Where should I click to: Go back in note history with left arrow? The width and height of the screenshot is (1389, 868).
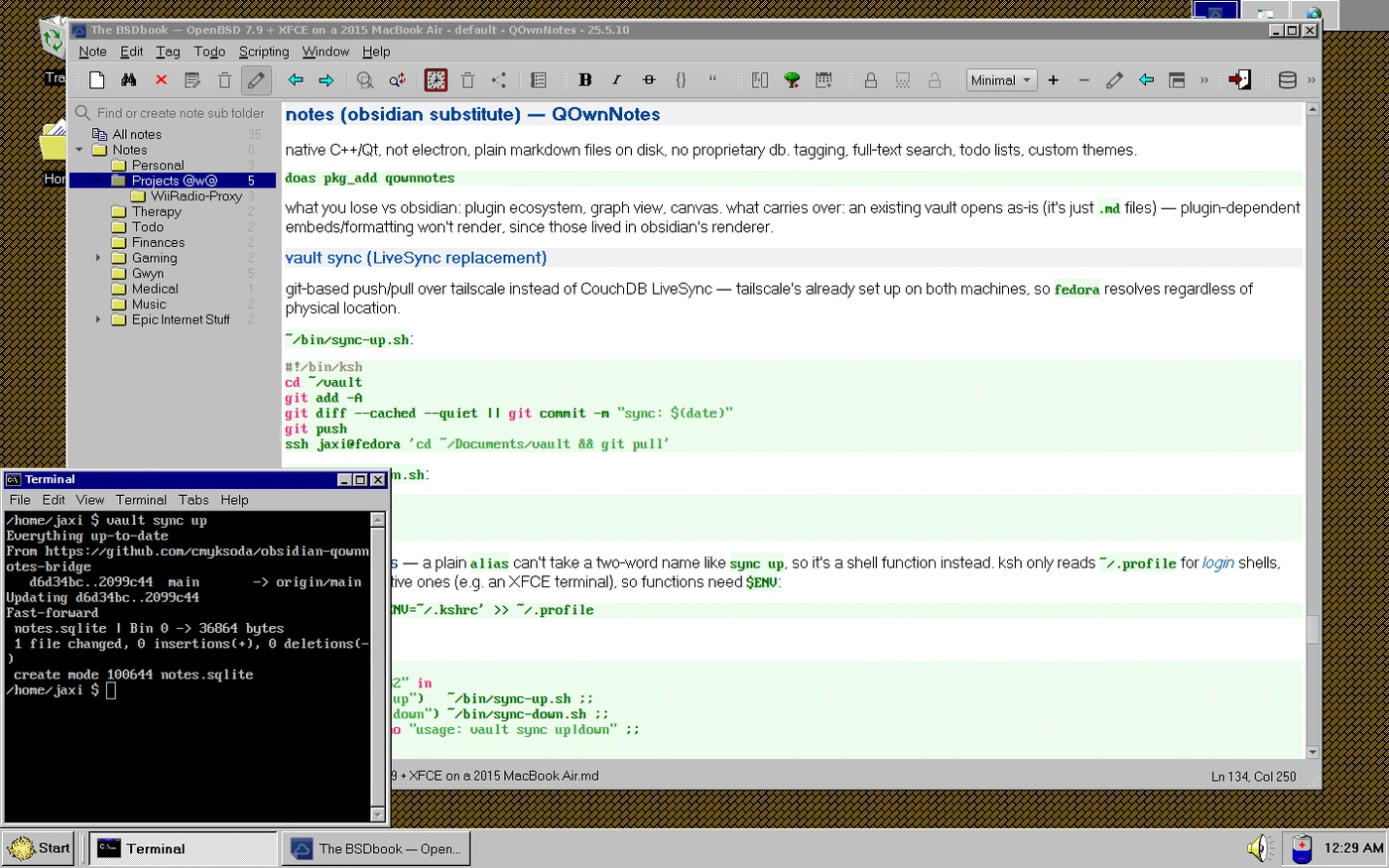click(x=295, y=80)
